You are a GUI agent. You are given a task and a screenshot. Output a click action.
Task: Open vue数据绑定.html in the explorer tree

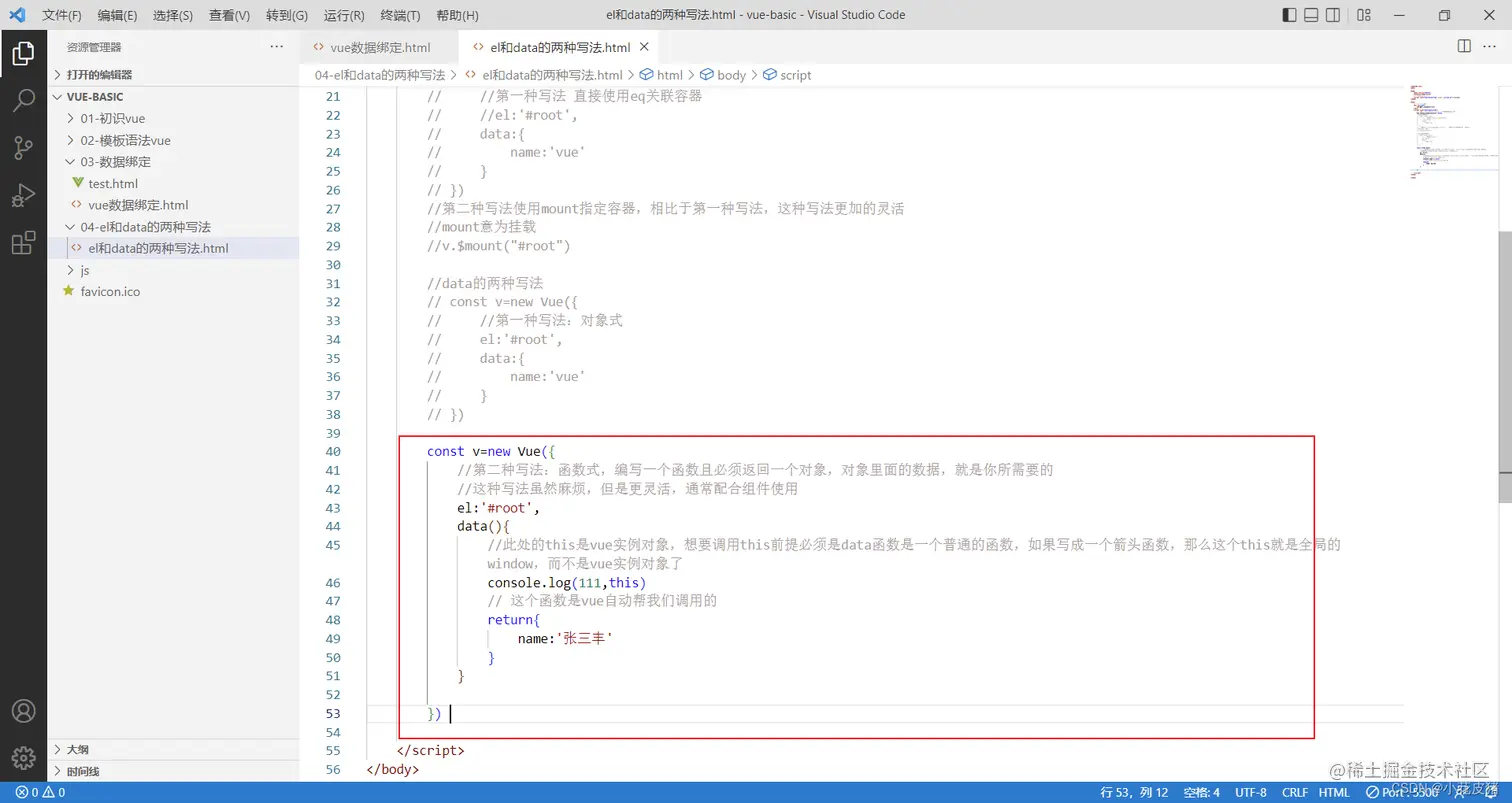[x=173, y=205]
